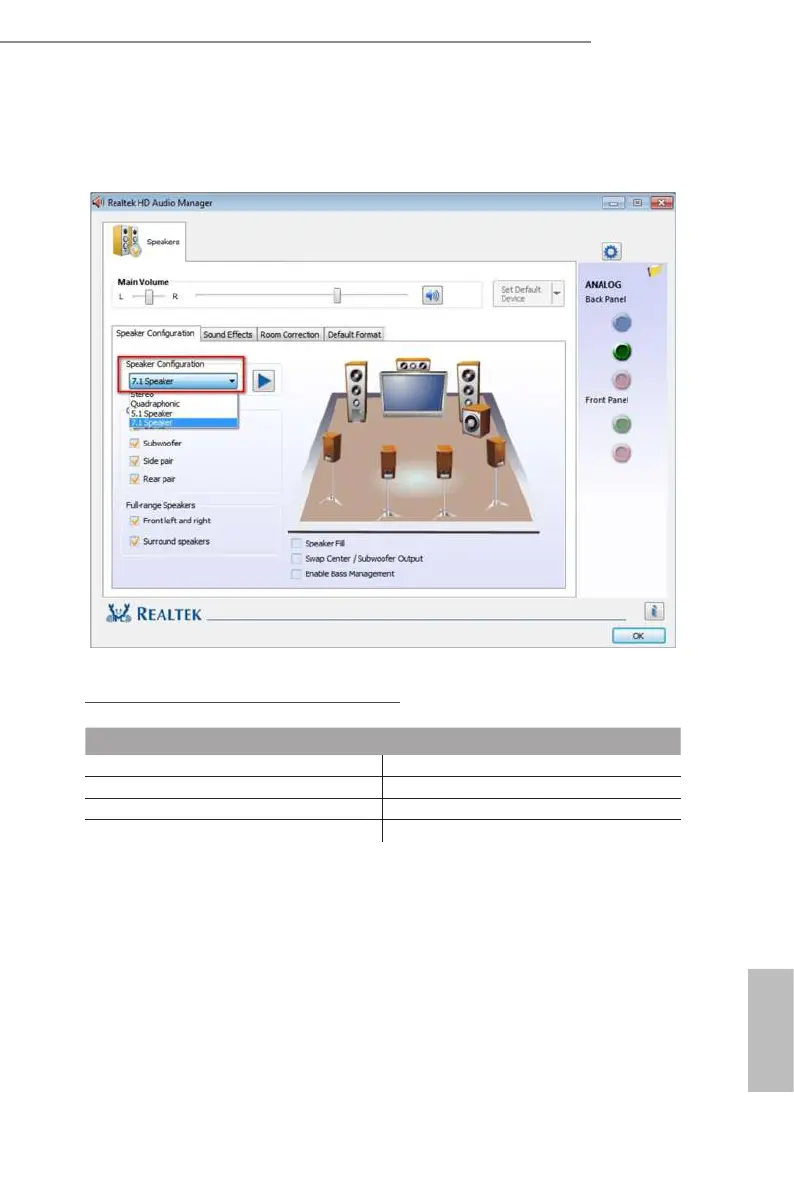Check Enable Bass Management
Screen dimensions: 794x1191
click(x=296, y=574)
